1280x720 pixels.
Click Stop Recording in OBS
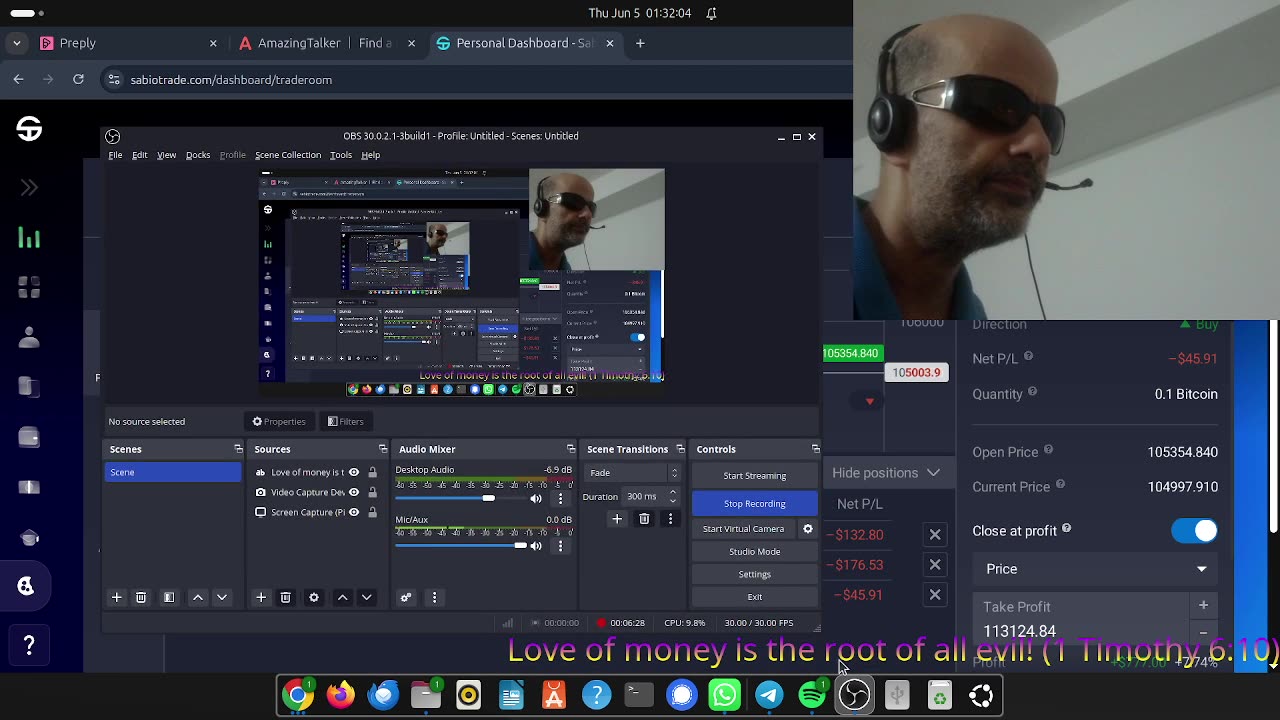(x=755, y=504)
